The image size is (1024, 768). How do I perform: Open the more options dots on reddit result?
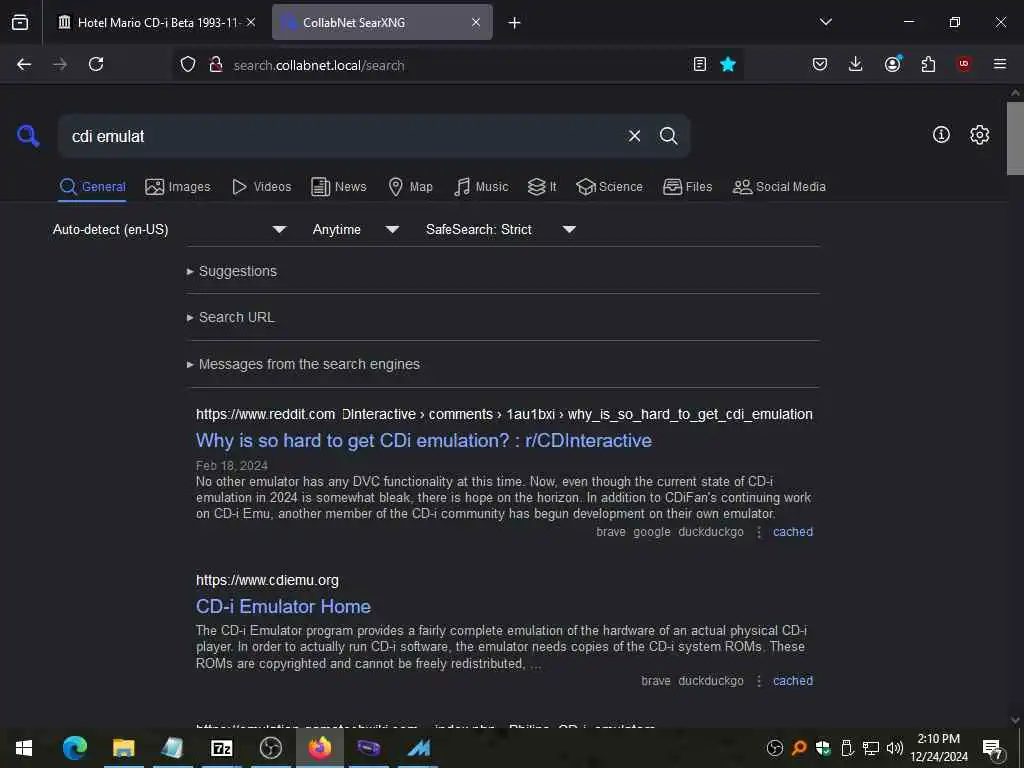pos(759,532)
